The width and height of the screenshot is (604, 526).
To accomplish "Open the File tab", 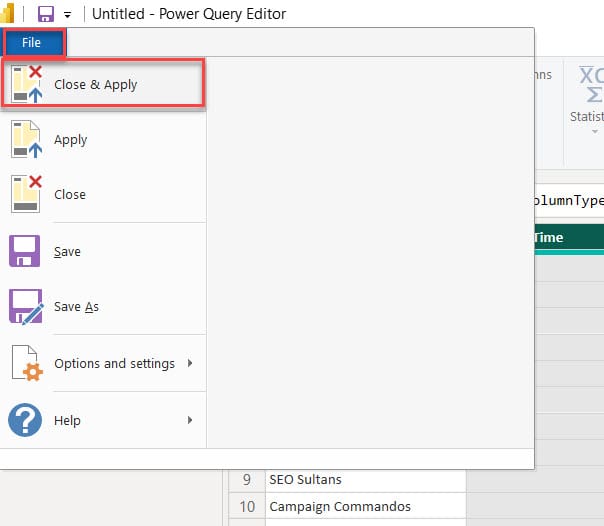I will [34, 43].
